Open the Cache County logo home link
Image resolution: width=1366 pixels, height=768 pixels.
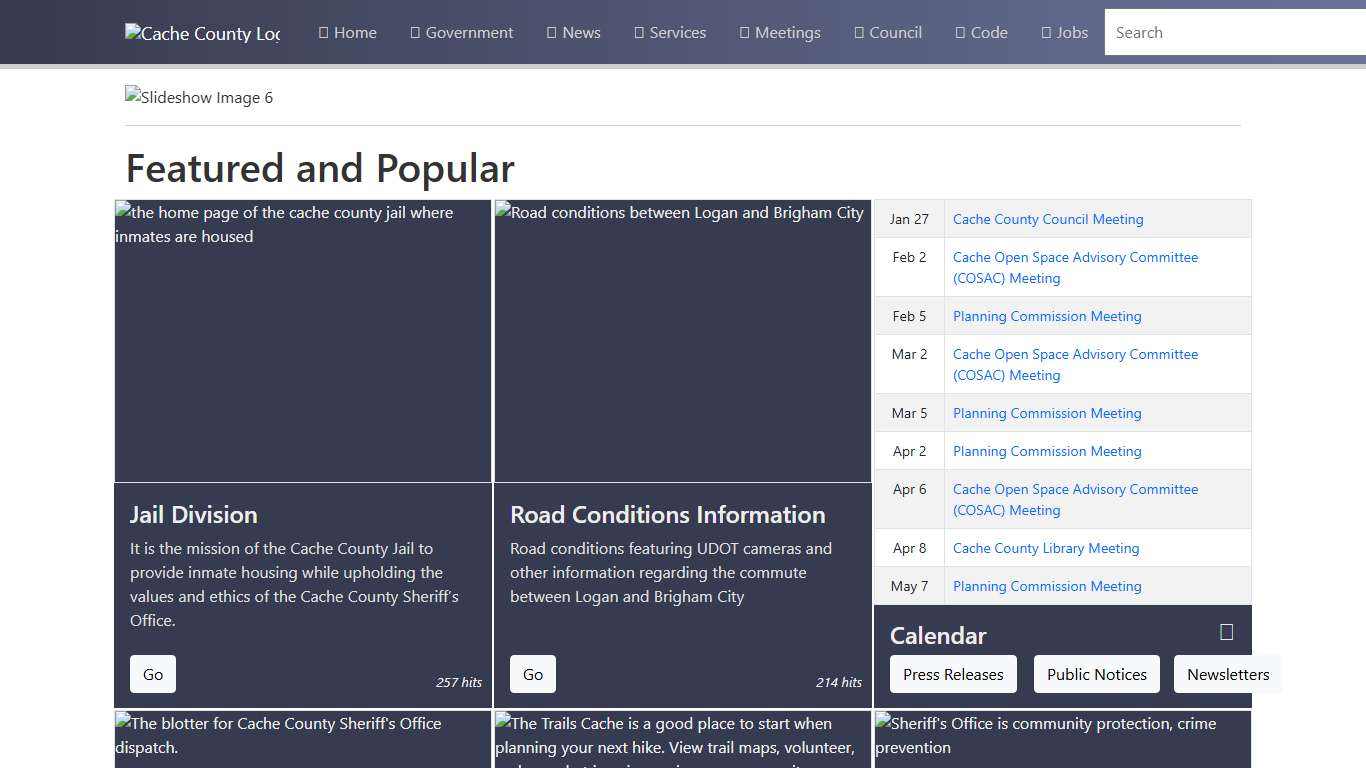201,33
